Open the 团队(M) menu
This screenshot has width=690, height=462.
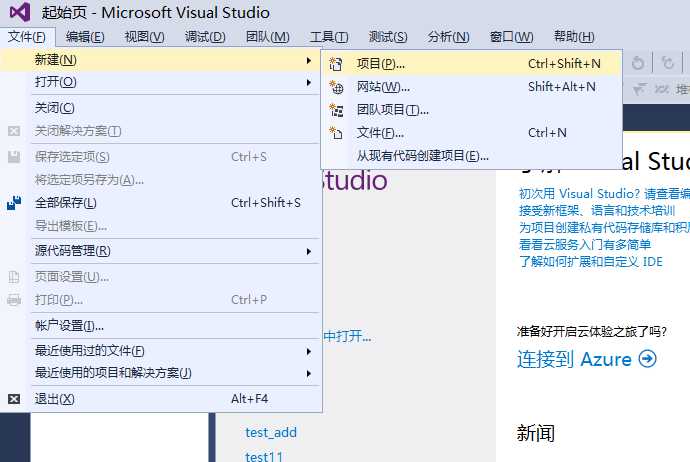[x=268, y=37]
